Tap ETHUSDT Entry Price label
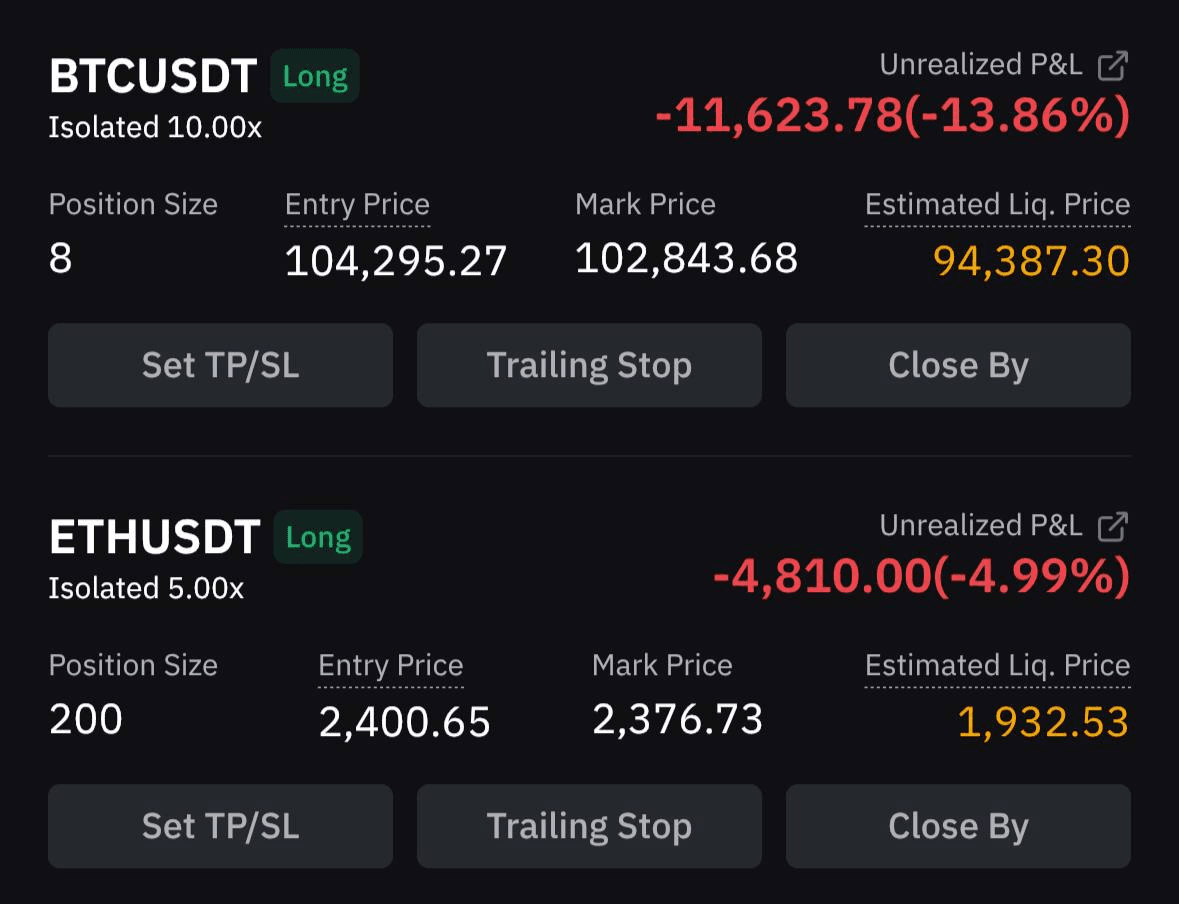 point(391,666)
